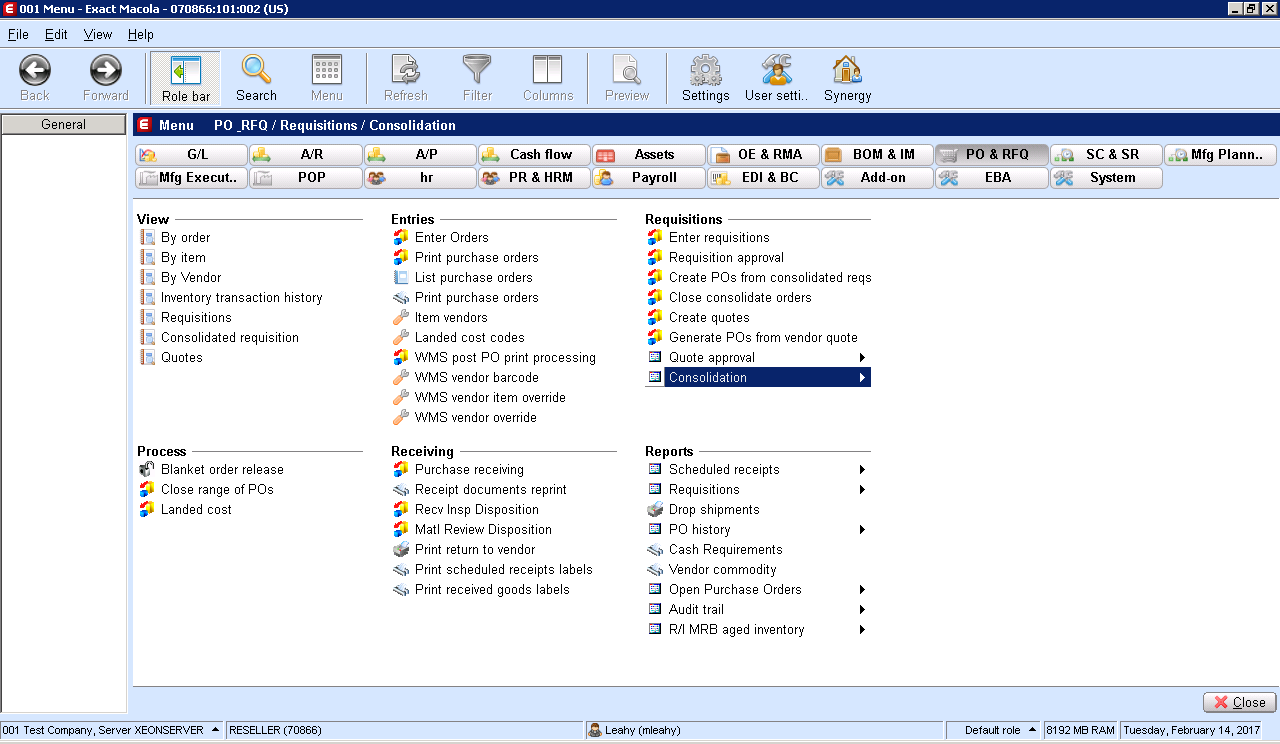
Task: Click the Filter funnel icon
Action: tap(477, 69)
